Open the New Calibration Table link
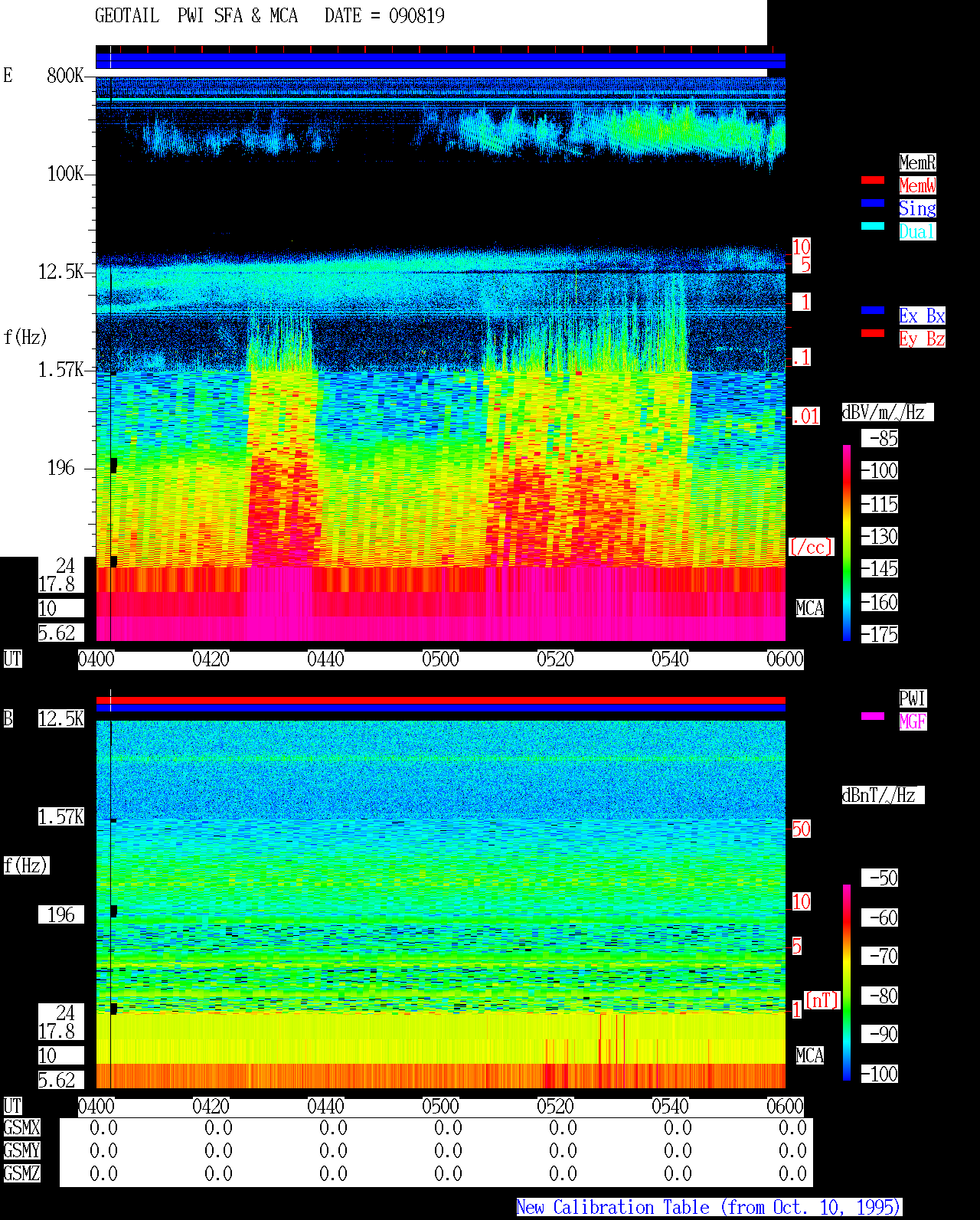The height and width of the screenshot is (1220, 980). pyautogui.click(x=708, y=1207)
